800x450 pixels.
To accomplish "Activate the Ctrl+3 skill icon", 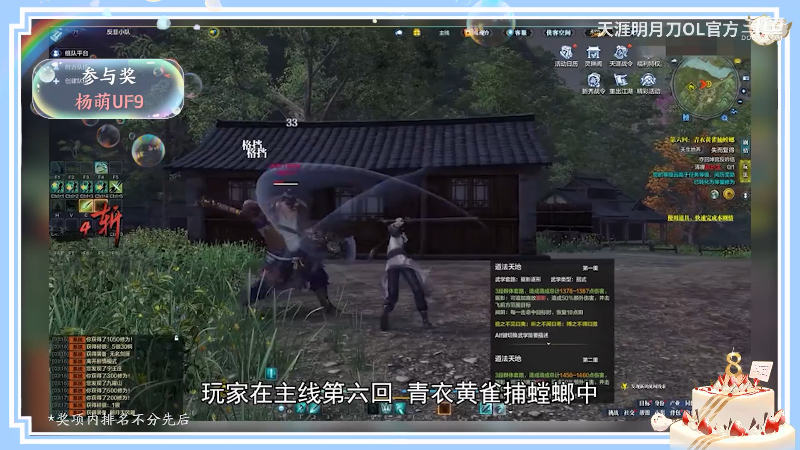I will (x=87, y=187).
